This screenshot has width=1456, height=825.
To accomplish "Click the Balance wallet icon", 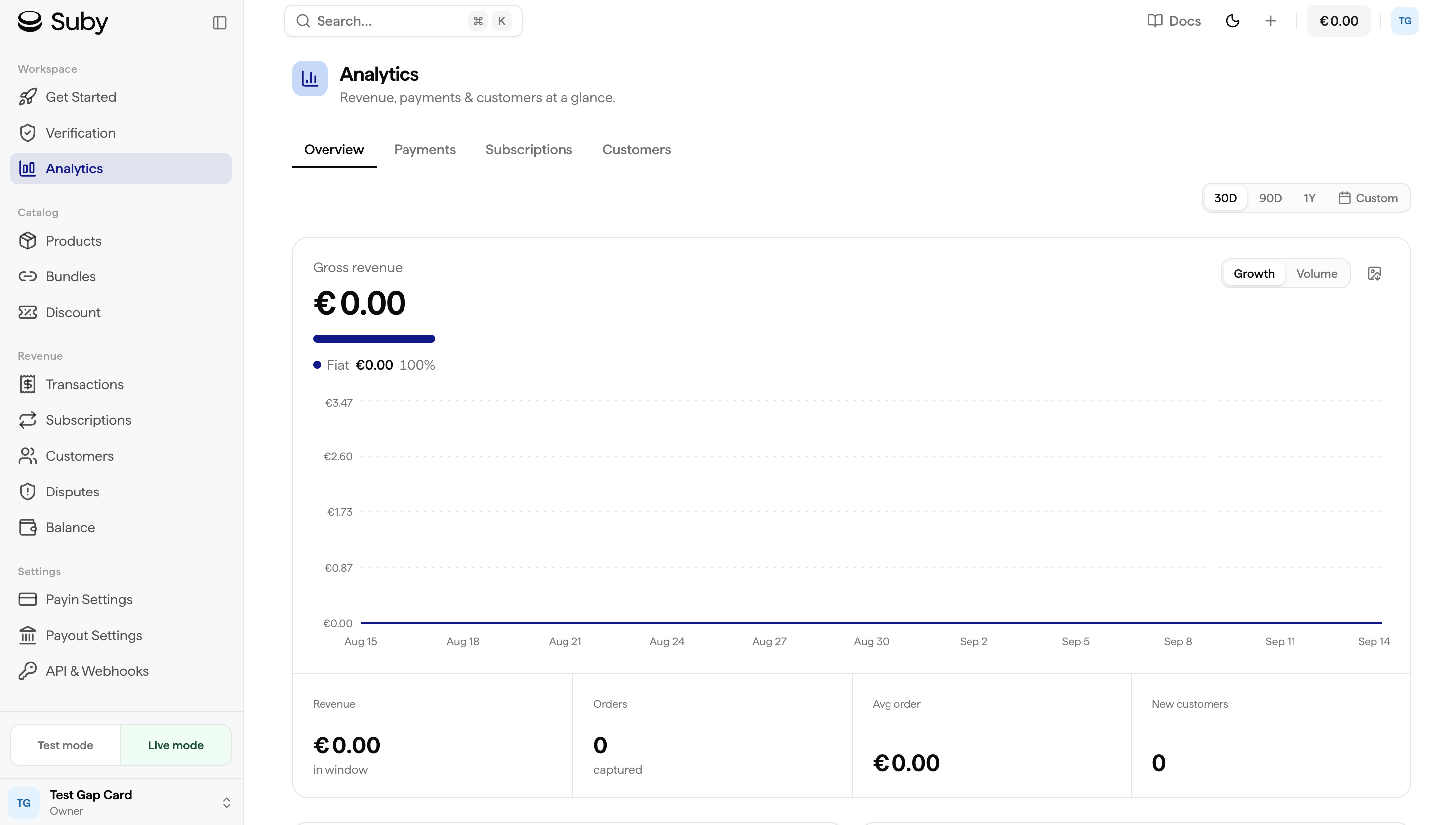I will (28, 527).
